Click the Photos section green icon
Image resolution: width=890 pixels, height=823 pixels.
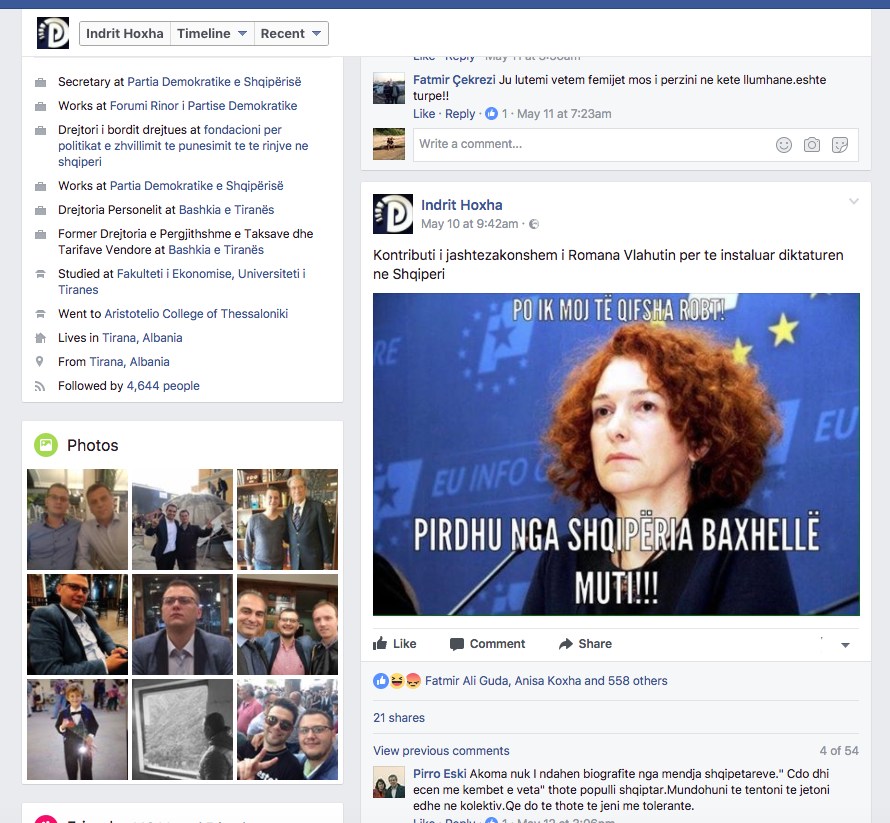(46, 445)
